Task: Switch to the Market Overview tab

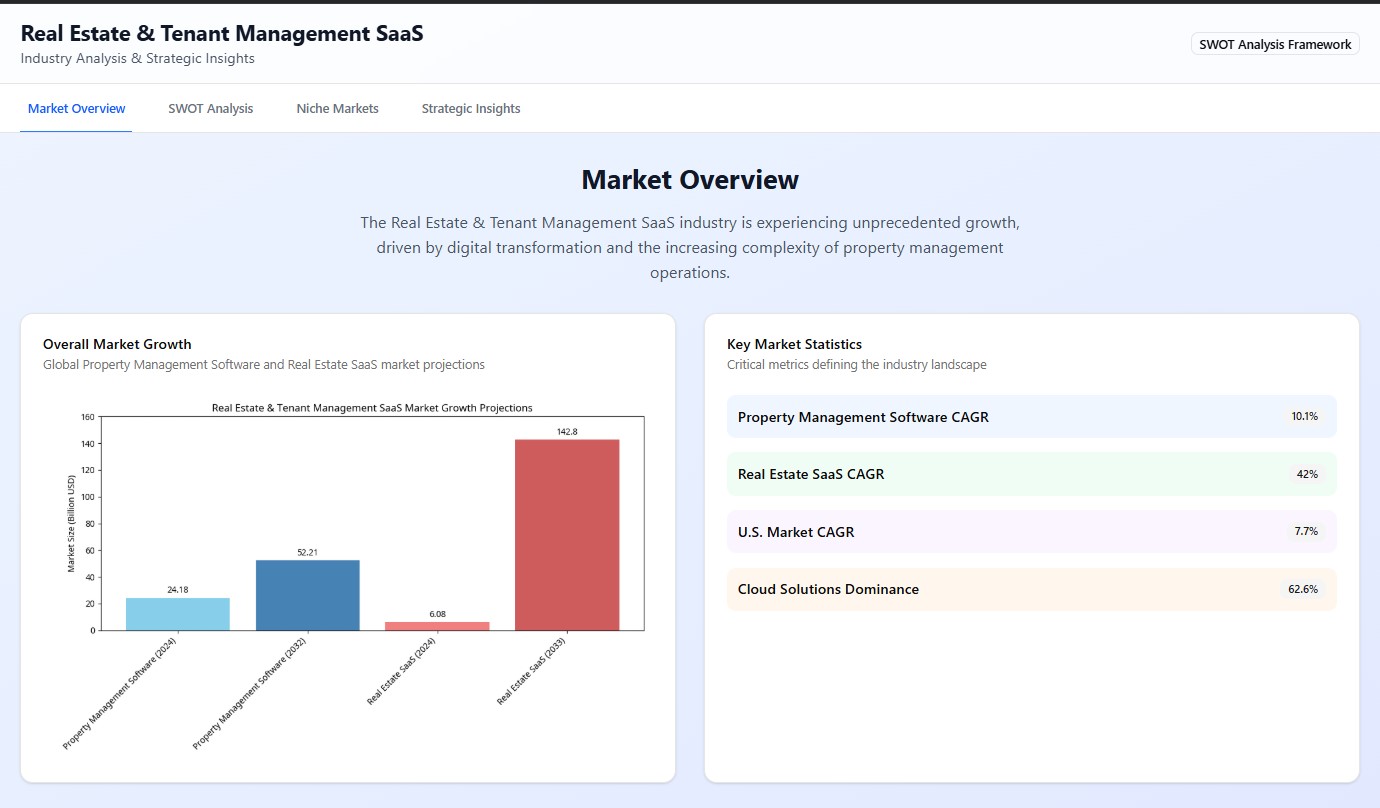Action: pyautogui.click(x=77, y=108)
